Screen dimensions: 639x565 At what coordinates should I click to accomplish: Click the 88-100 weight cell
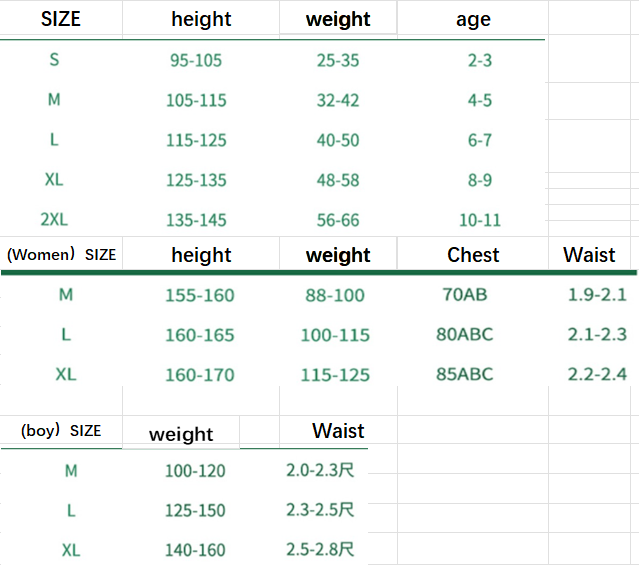[x=335, y=295]
